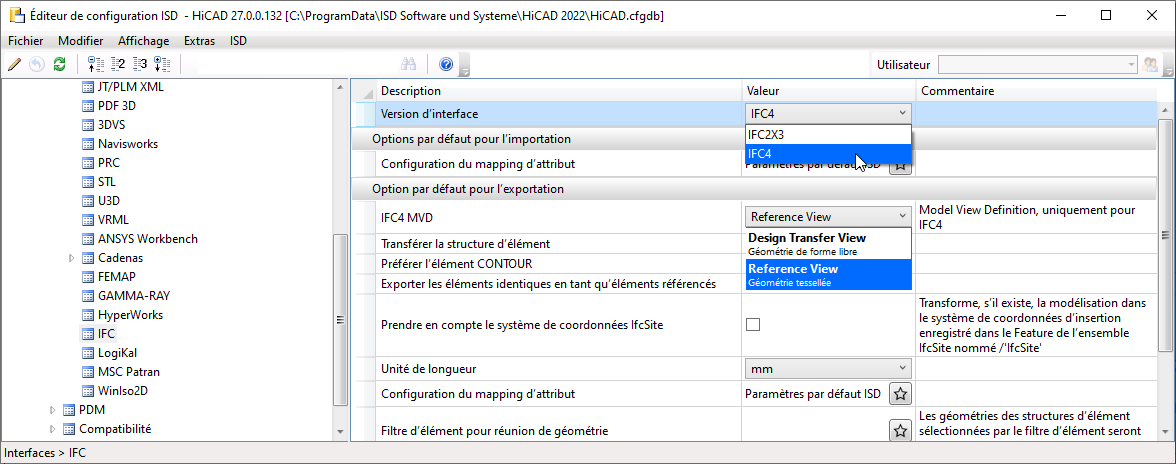Choose Design Transfer View option

pos(828,244)
